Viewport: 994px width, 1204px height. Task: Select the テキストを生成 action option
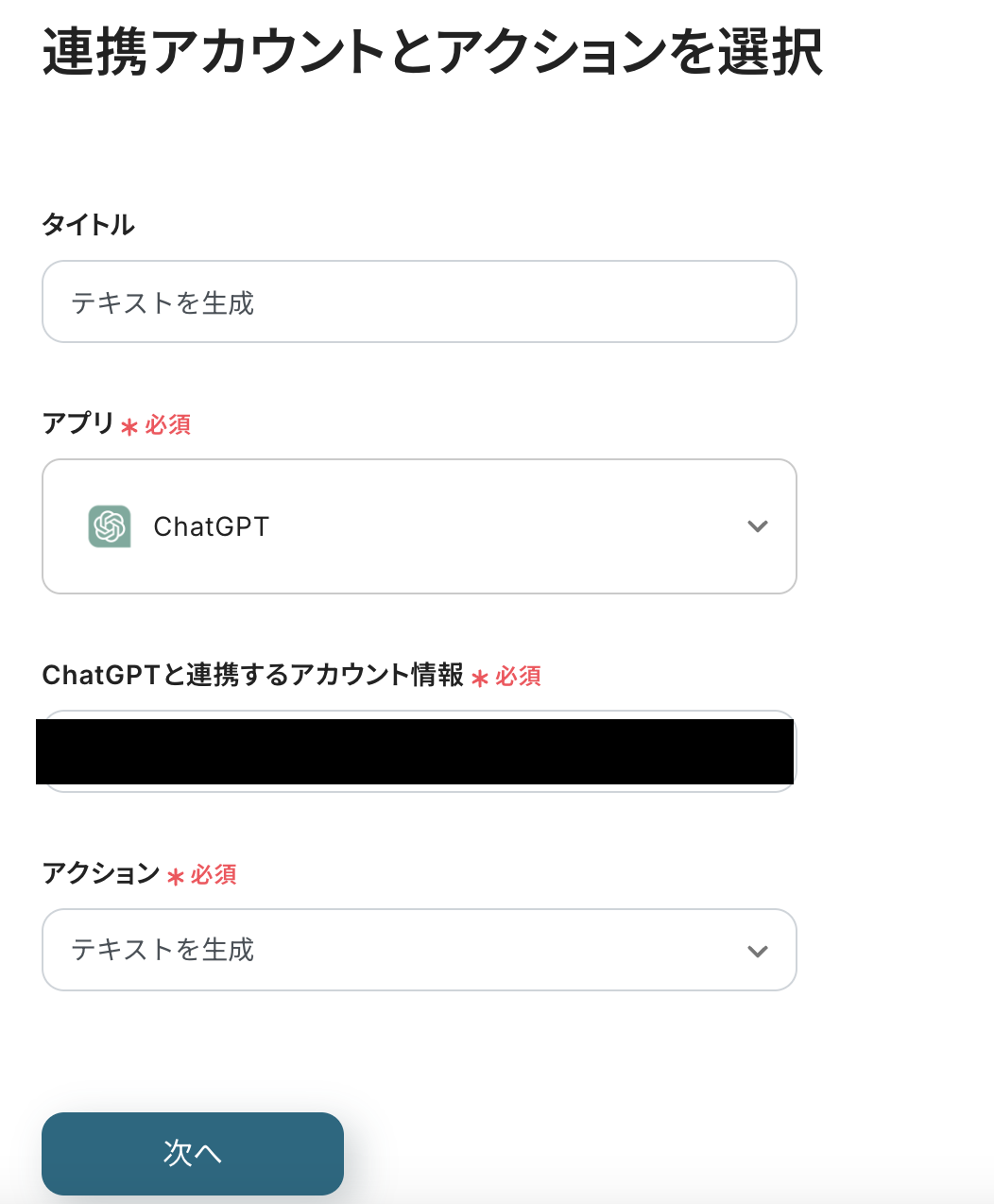(164, 950)
